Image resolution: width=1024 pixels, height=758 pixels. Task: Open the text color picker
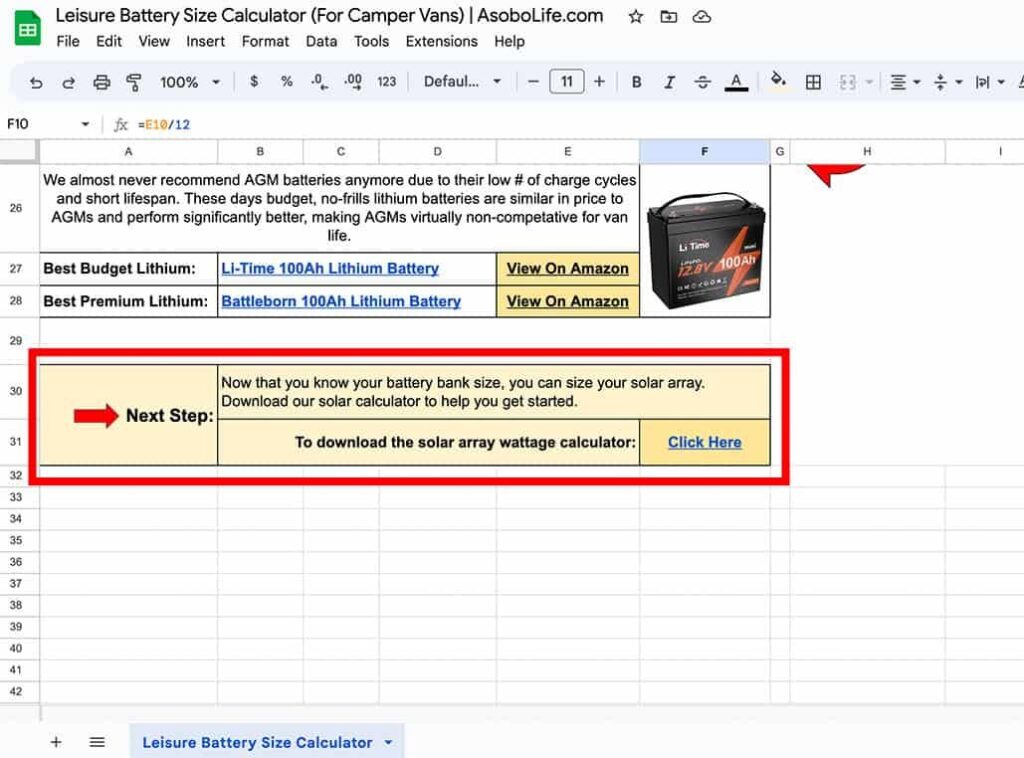coord(736,82)
